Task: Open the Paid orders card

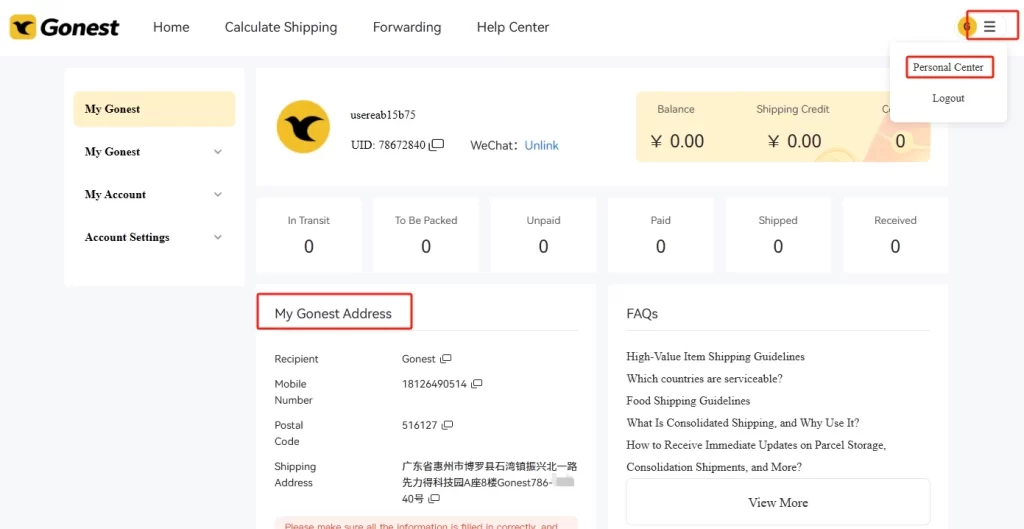Action: coord(660,235)
